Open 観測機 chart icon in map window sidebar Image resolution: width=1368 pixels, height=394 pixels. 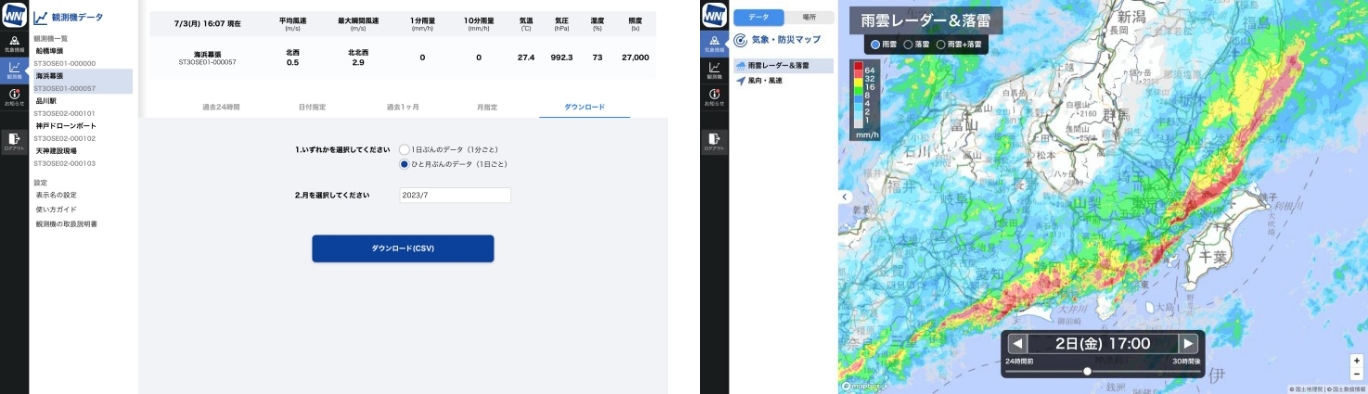pos(714,70)
